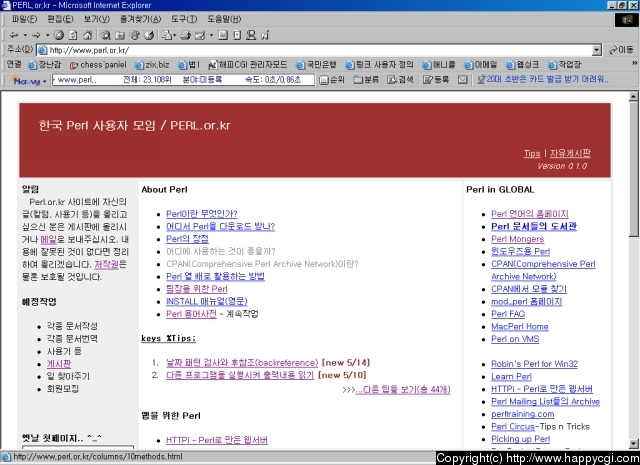Open Forward button history dropdown arrow
640x465 pixels.
click(x=47, y=36)
